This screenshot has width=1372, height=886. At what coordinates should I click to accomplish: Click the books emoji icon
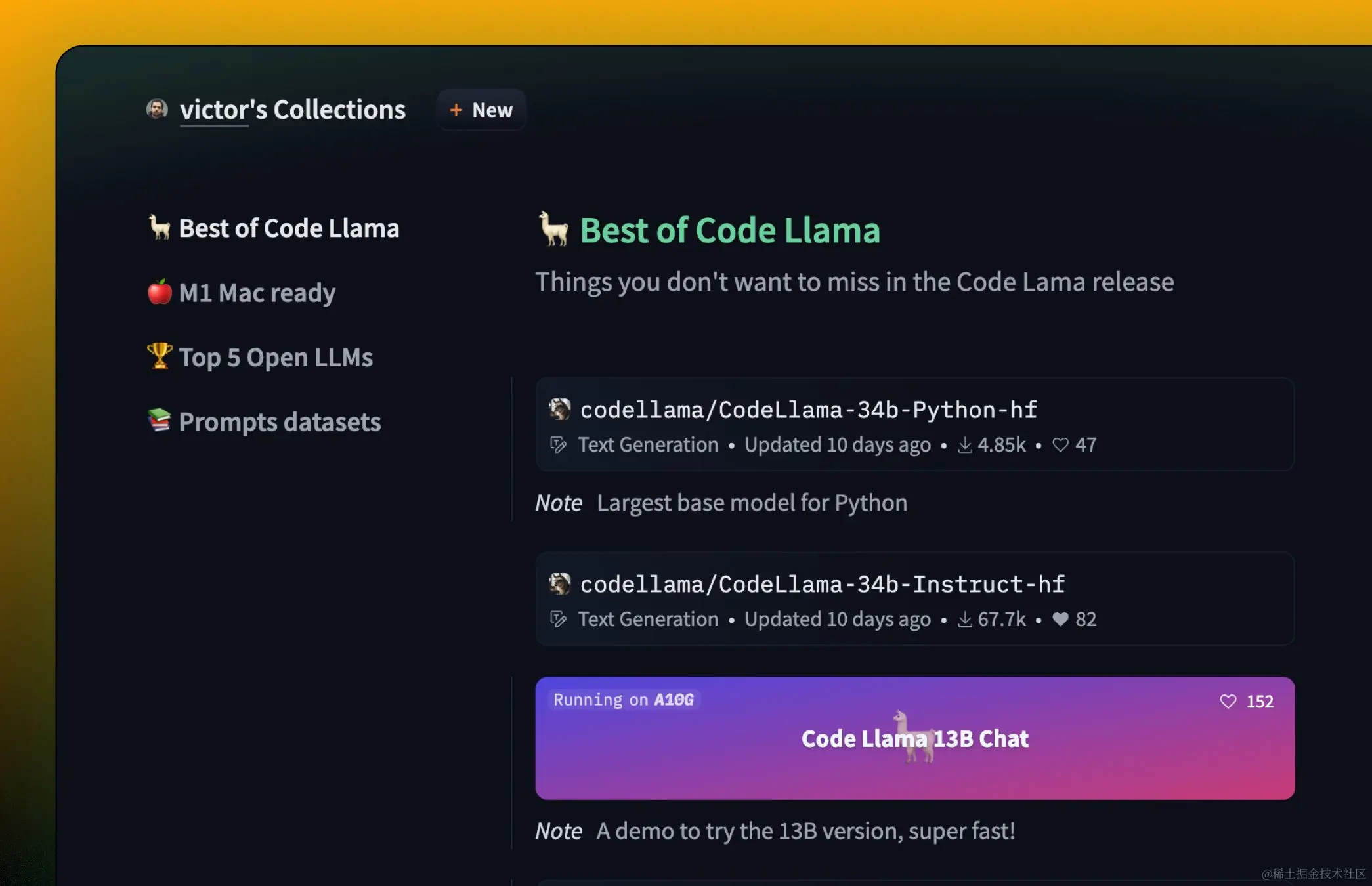(160, 420)
